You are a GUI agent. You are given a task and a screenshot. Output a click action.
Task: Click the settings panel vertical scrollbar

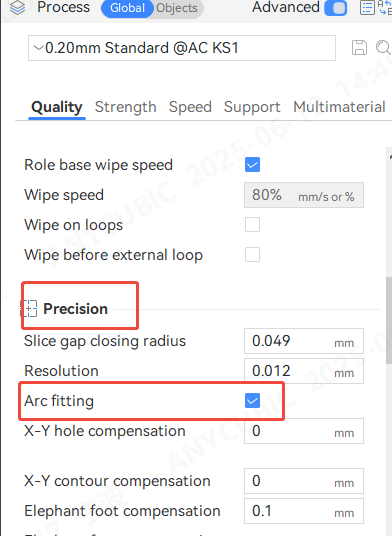coord(389,320)
